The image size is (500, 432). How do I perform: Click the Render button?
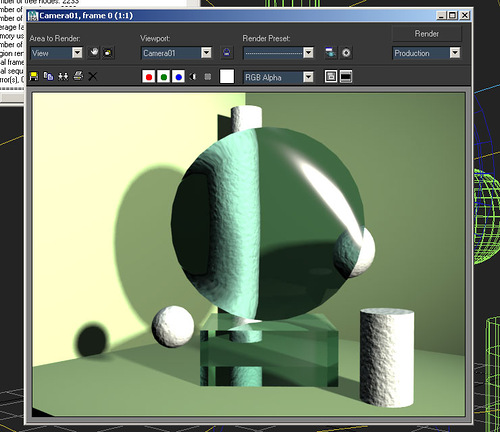click(x=427, y=34)
